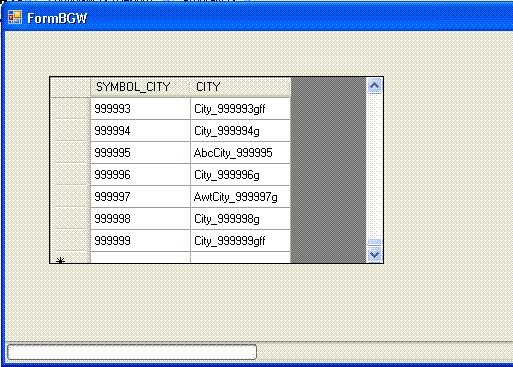The width and height of the screenshot is (513, 367).
Task: Select cell City_999996g
Action: pos(240,175)
